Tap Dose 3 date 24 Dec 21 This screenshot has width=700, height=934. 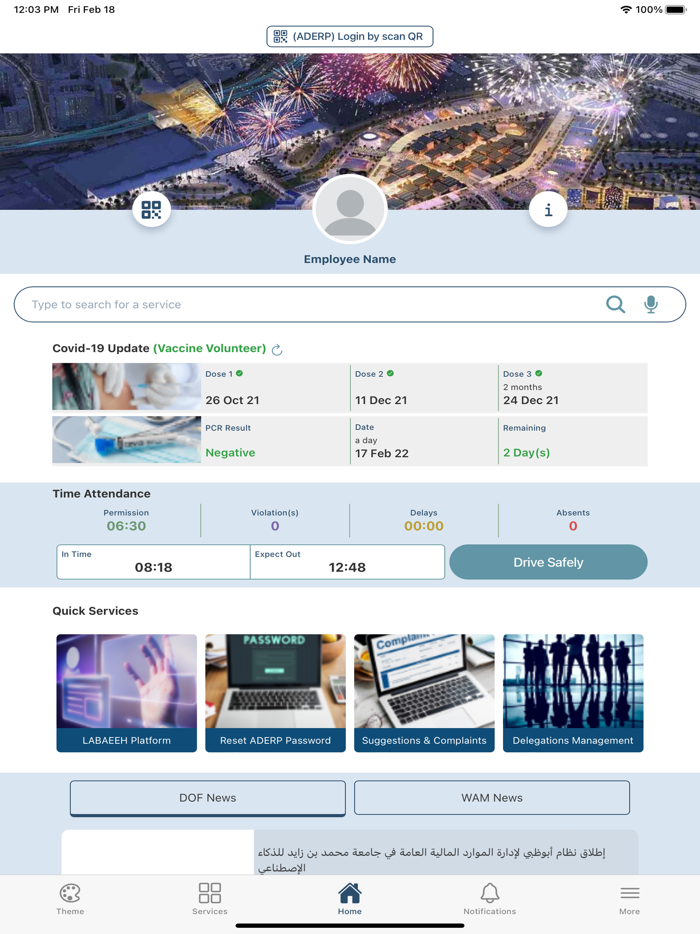531,400
